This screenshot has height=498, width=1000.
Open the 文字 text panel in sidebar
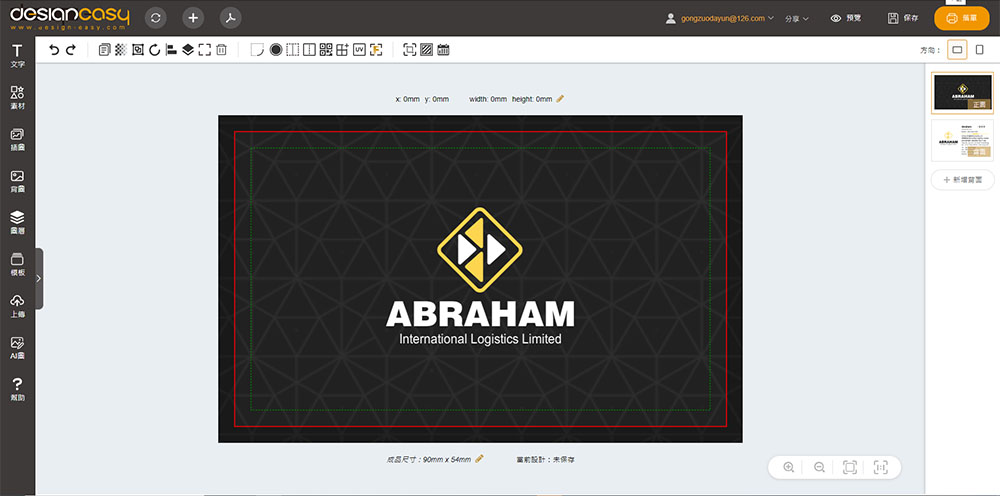pyautogui.click(x=17, y=56)
